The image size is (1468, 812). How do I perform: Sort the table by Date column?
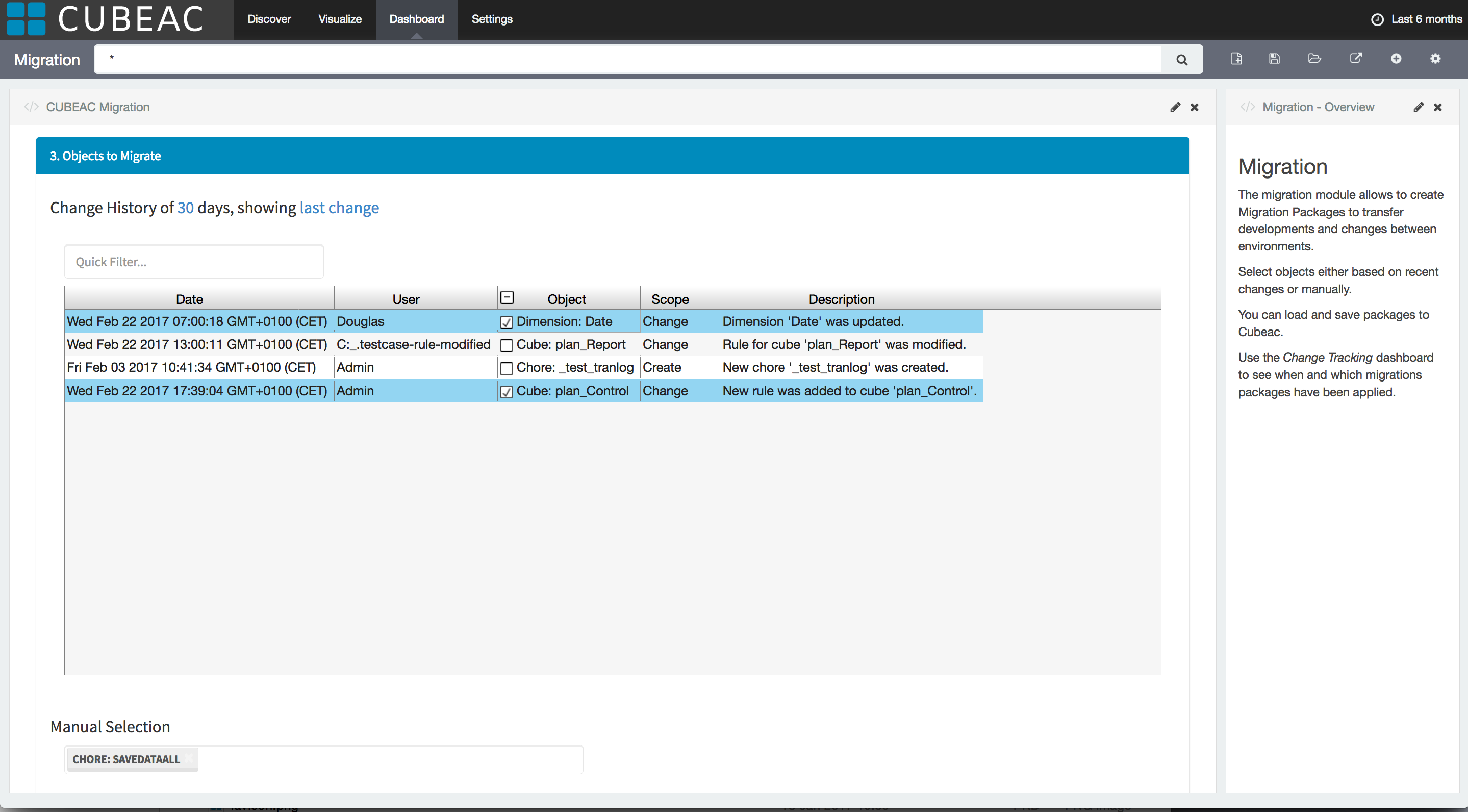189,299
